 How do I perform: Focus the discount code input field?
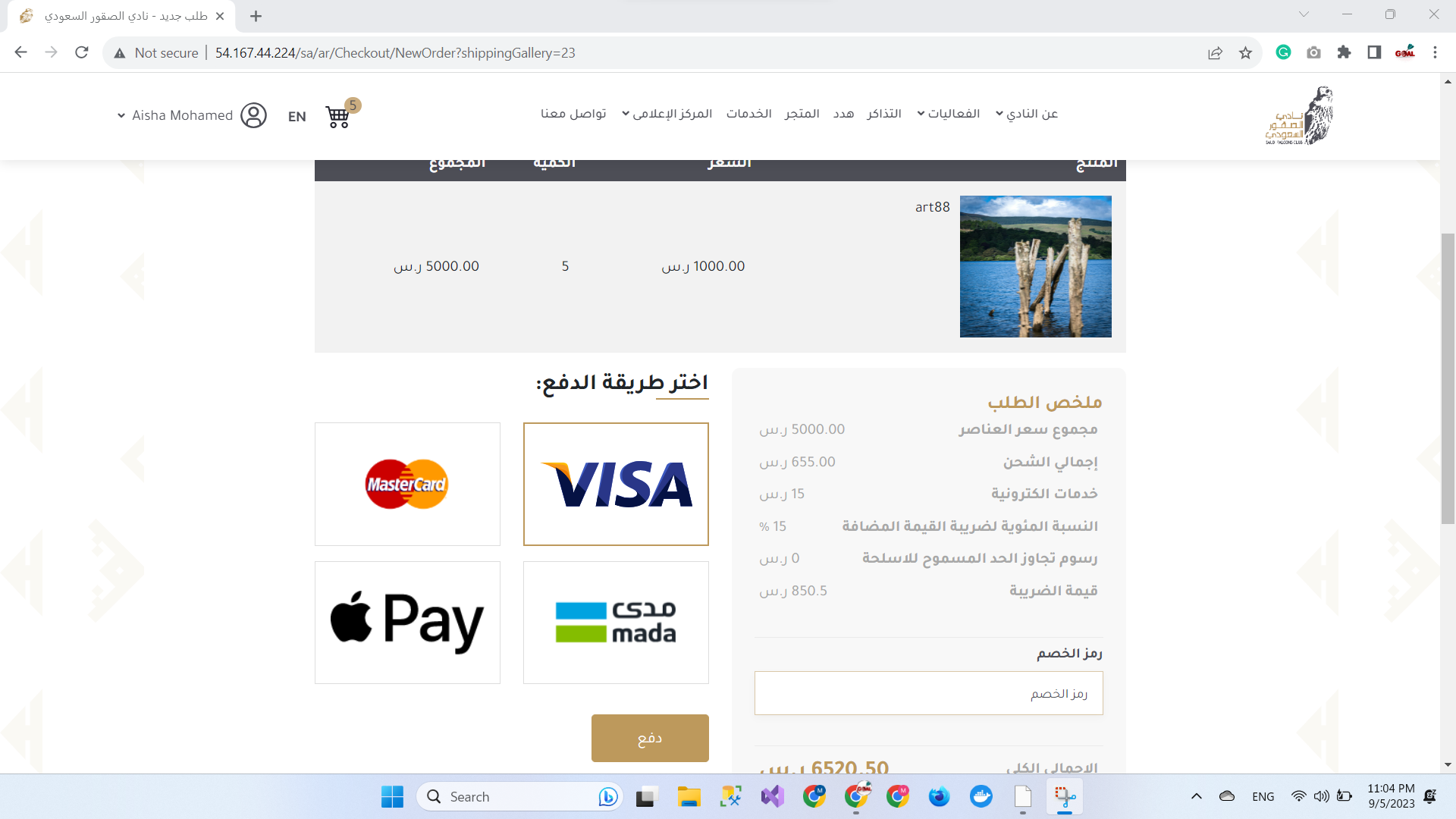[928, 693]
